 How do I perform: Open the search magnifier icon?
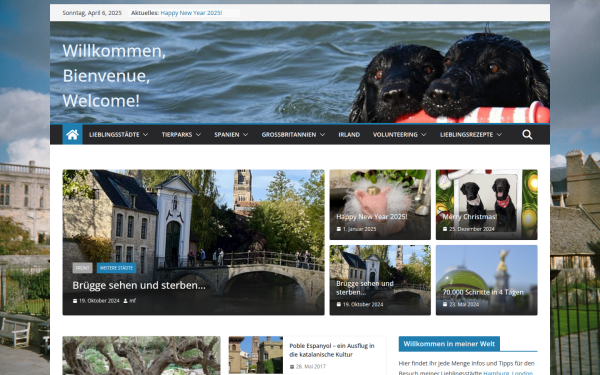point(527,135)
